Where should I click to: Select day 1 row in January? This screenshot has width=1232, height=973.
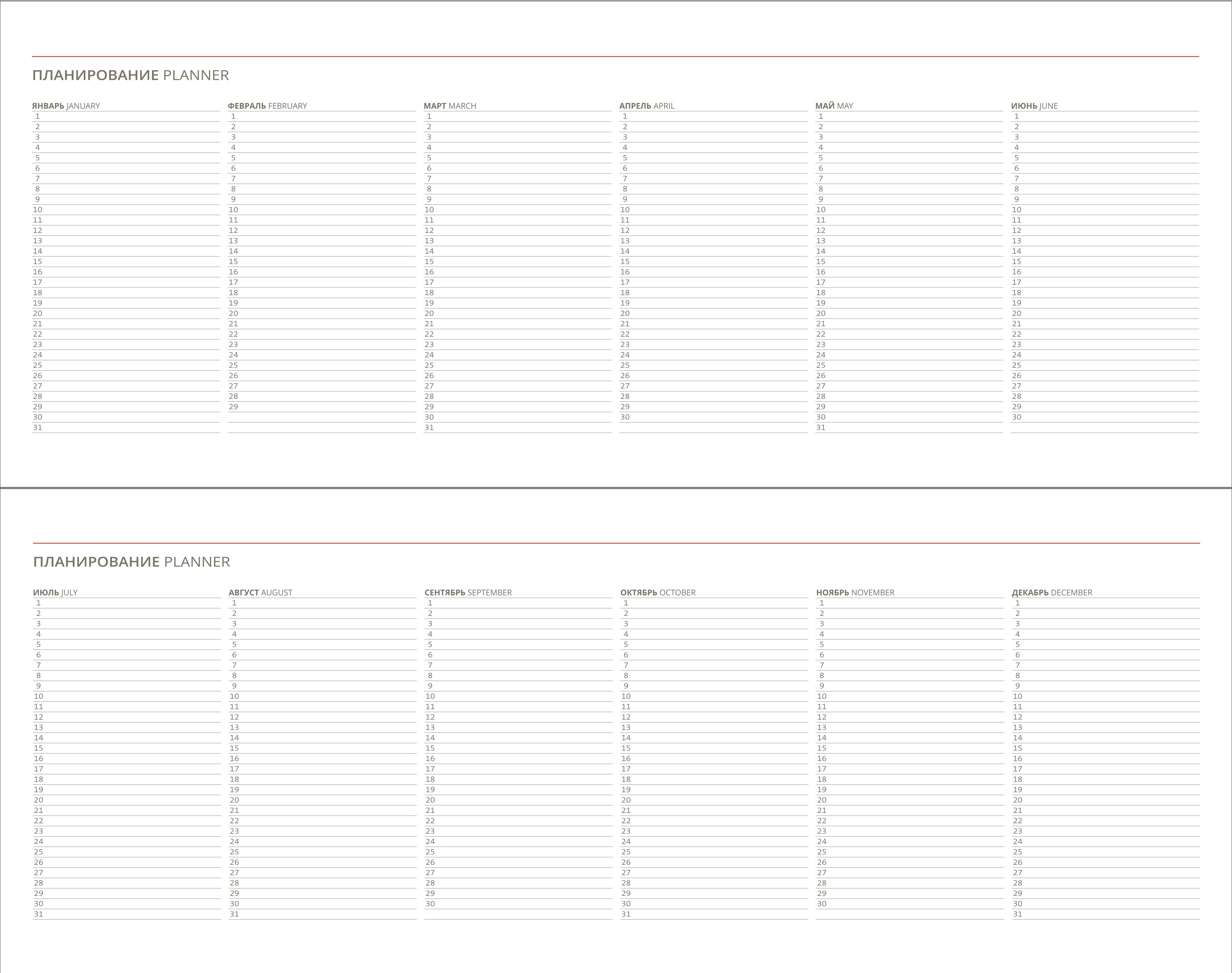pos(126,116)
